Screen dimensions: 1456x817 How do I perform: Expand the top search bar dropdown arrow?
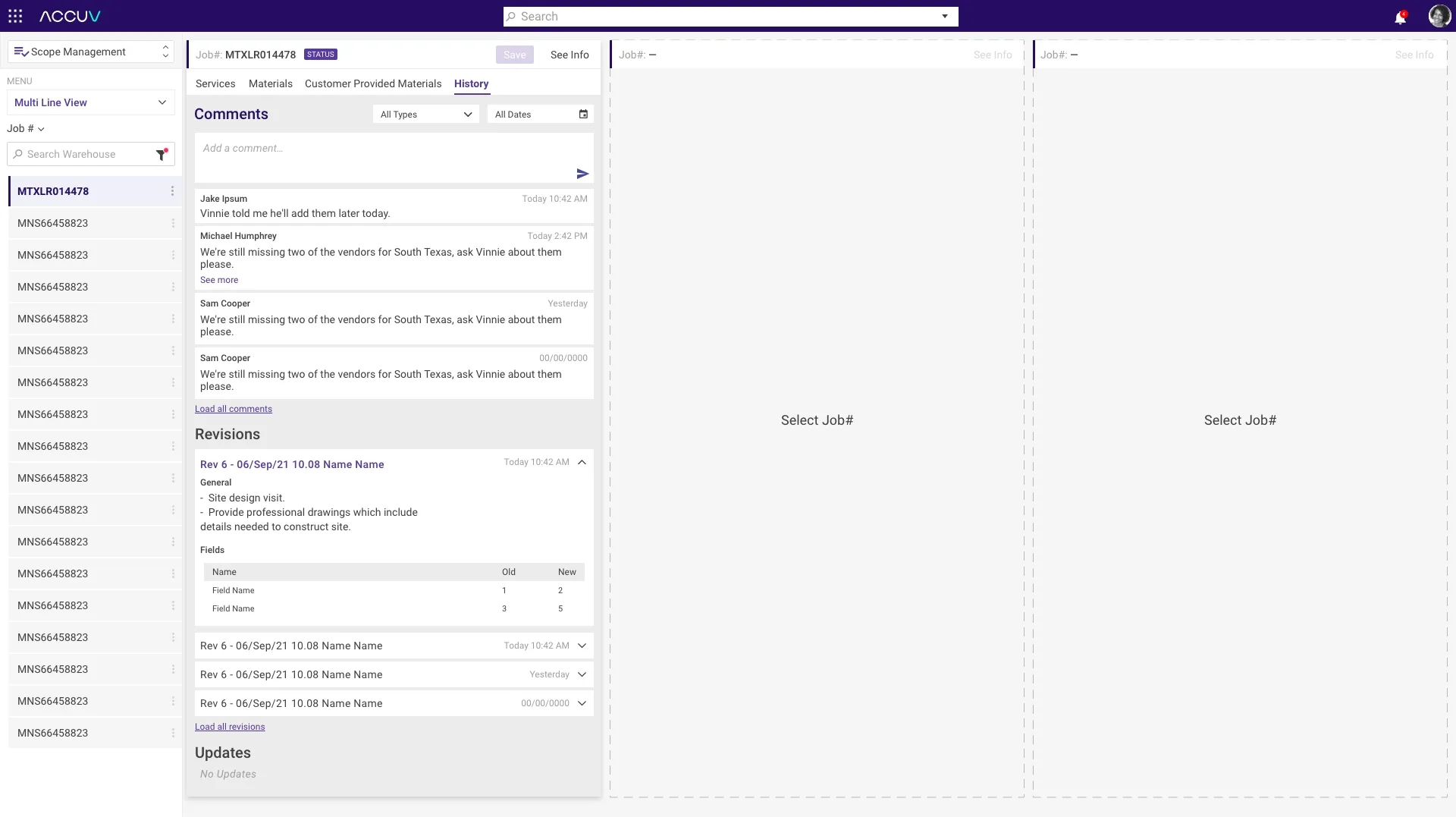tap(945, 16)
